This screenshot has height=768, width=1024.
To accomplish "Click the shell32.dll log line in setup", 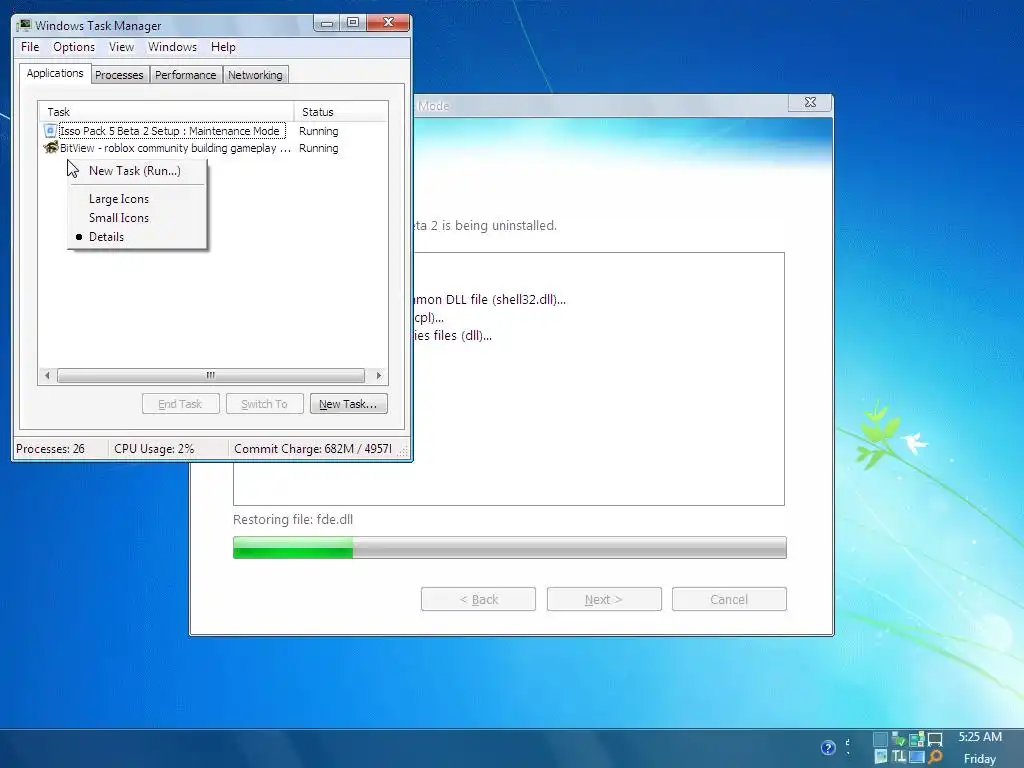I will point(490,300).
